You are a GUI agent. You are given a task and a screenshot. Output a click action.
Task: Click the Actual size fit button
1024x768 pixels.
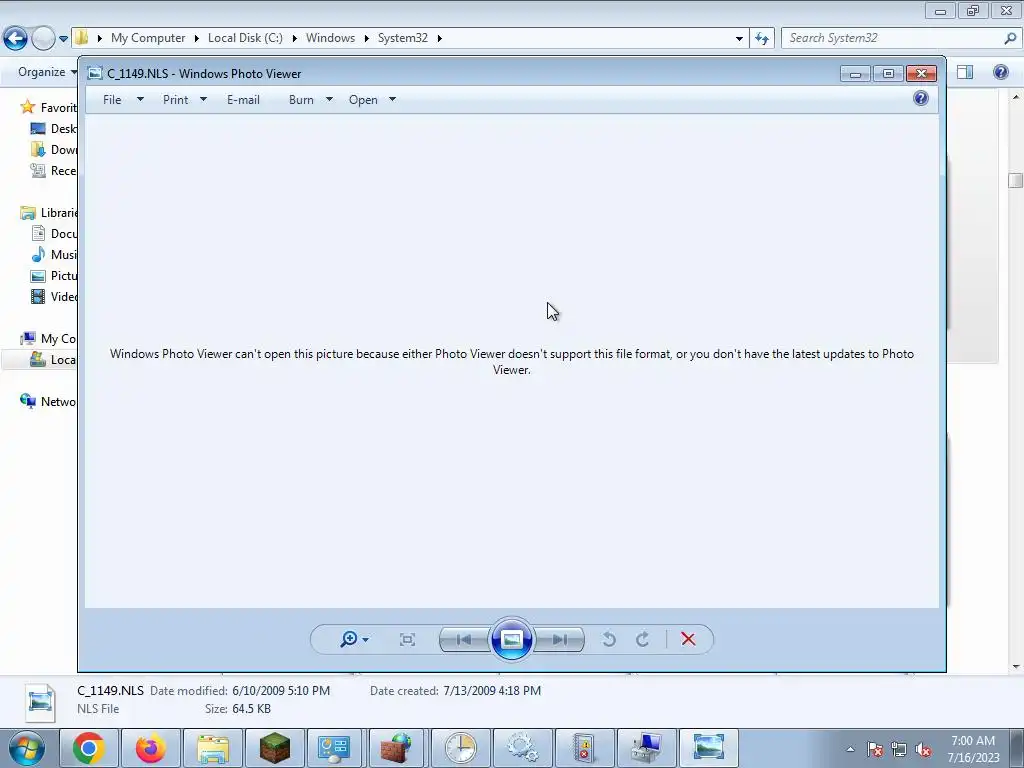407,639
